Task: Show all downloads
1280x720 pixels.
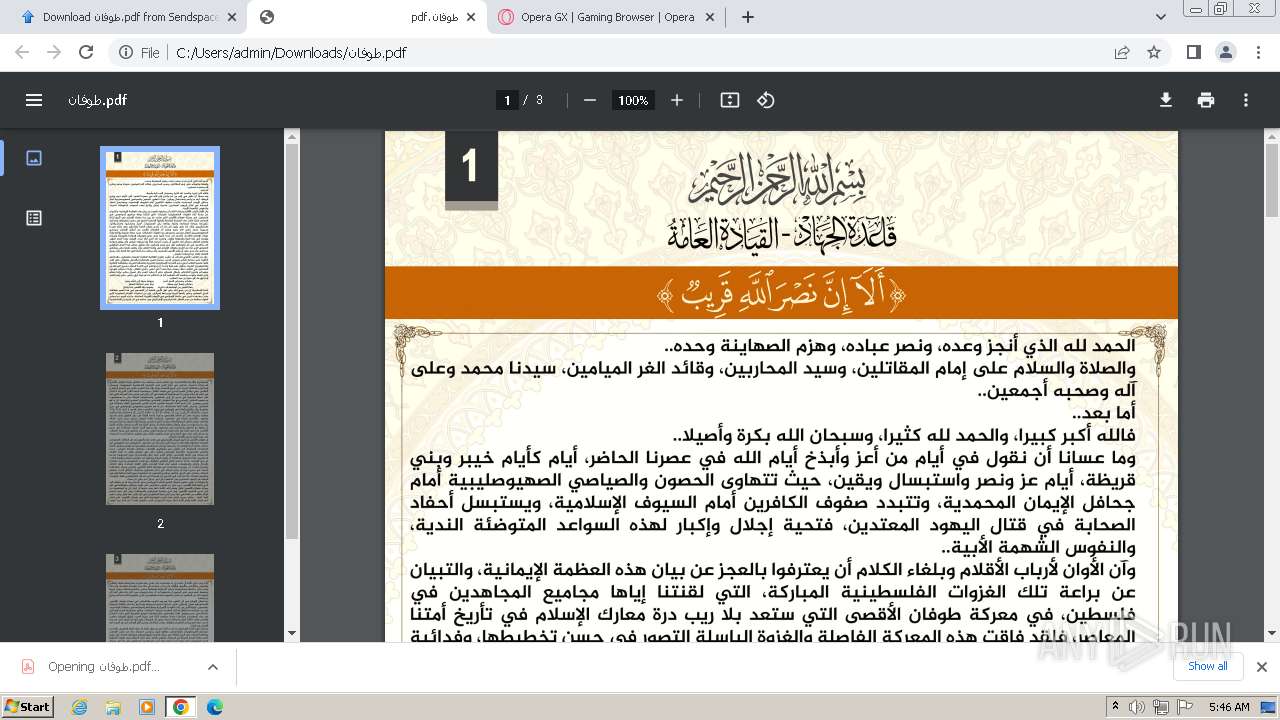Action: (x=1208, y=667)
